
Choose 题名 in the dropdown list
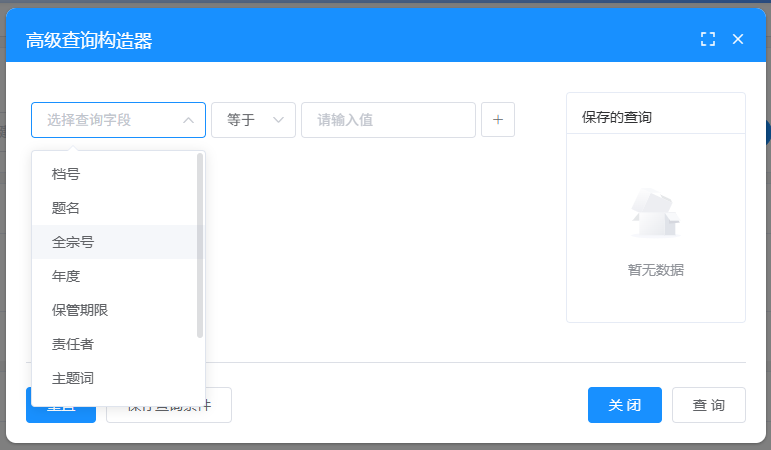[x=66, y=208]
